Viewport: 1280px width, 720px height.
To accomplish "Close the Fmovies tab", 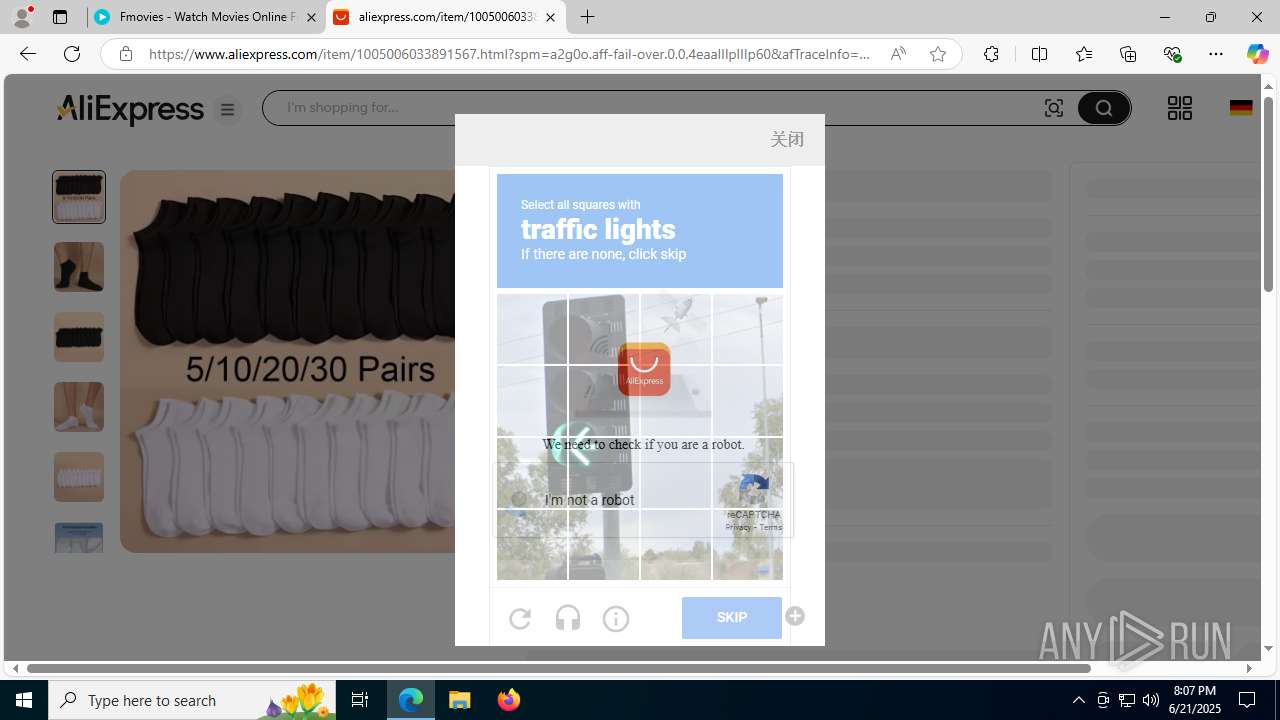I will [311, 17].
